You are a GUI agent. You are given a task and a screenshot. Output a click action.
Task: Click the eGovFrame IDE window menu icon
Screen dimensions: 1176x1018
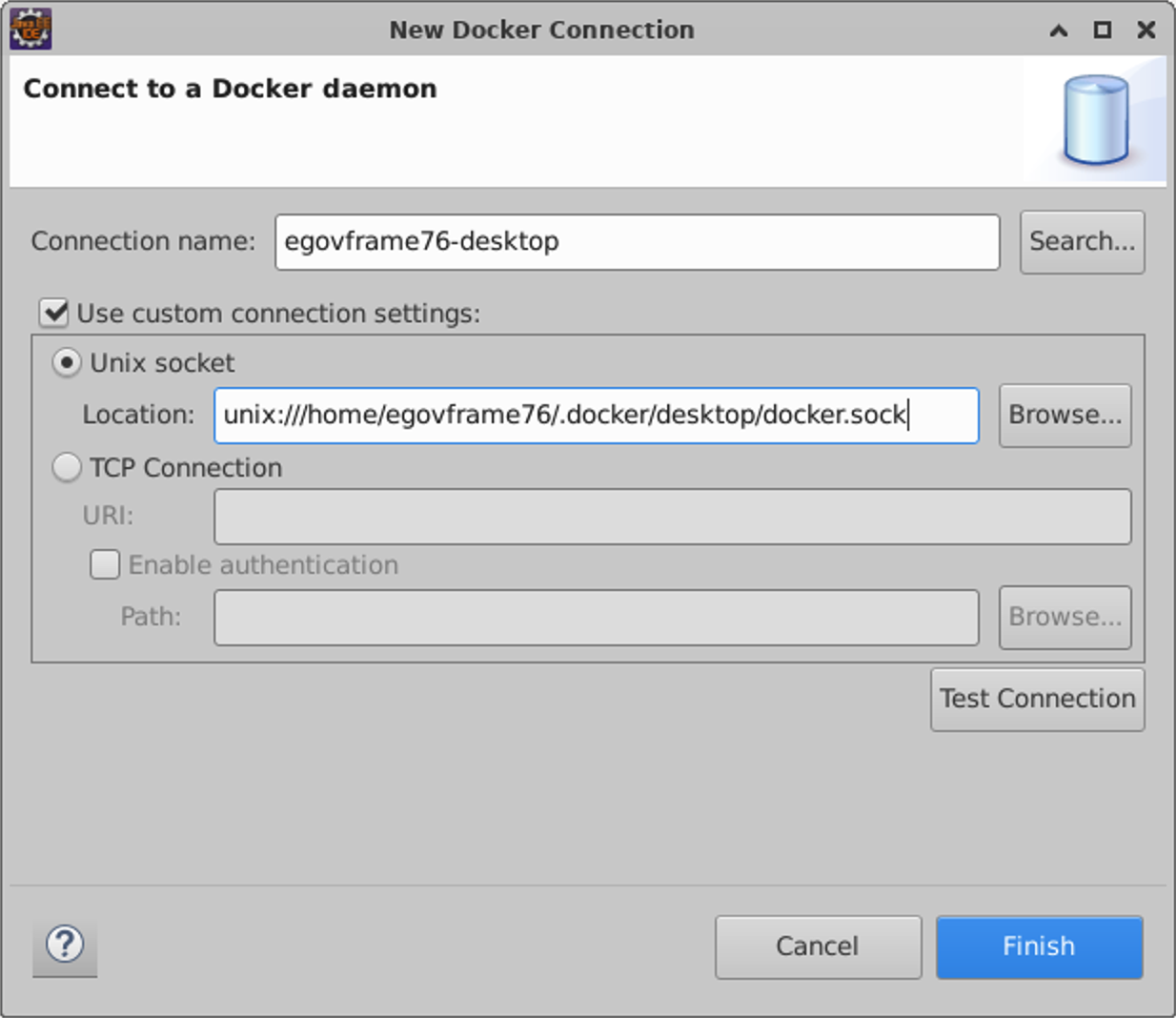point(30,29)
